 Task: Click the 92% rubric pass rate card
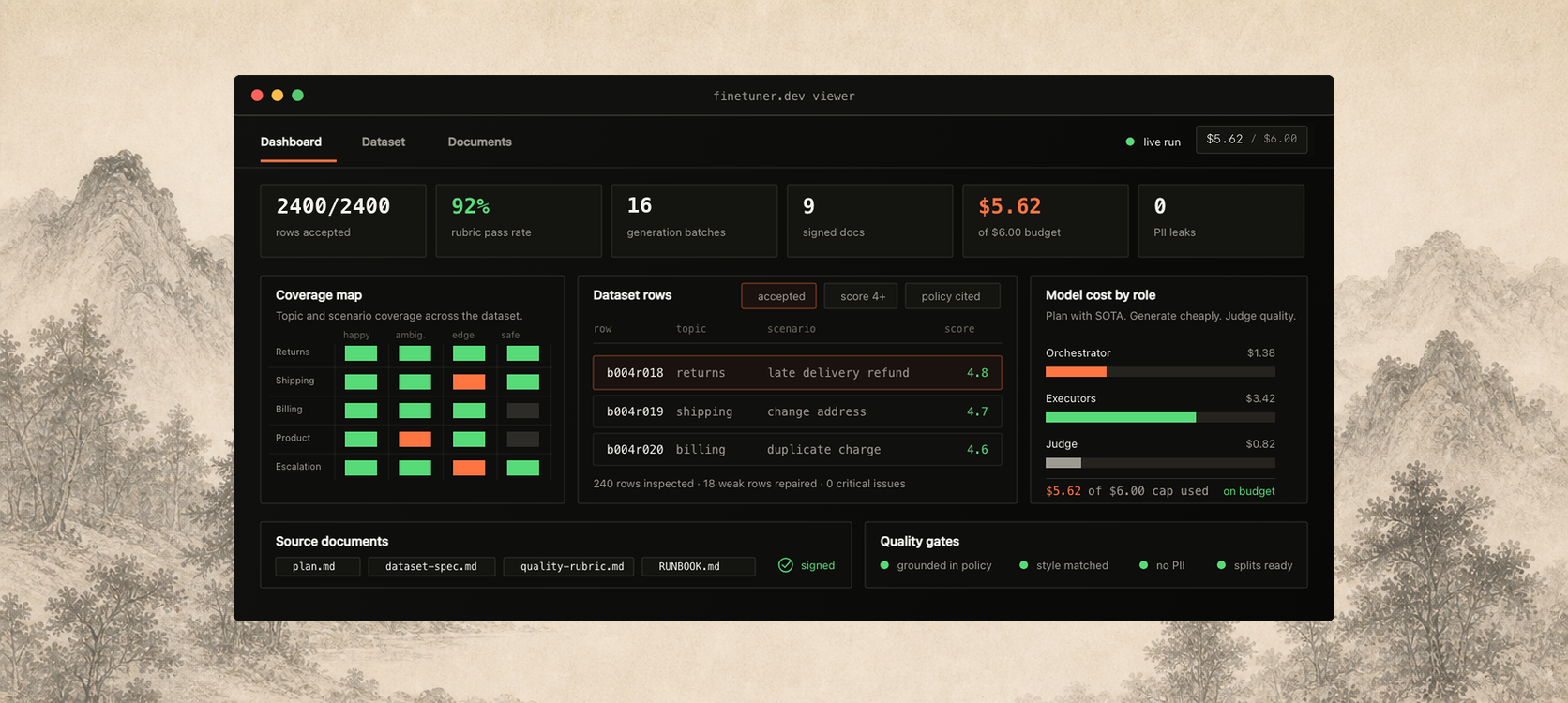click(x=519, y=220)
